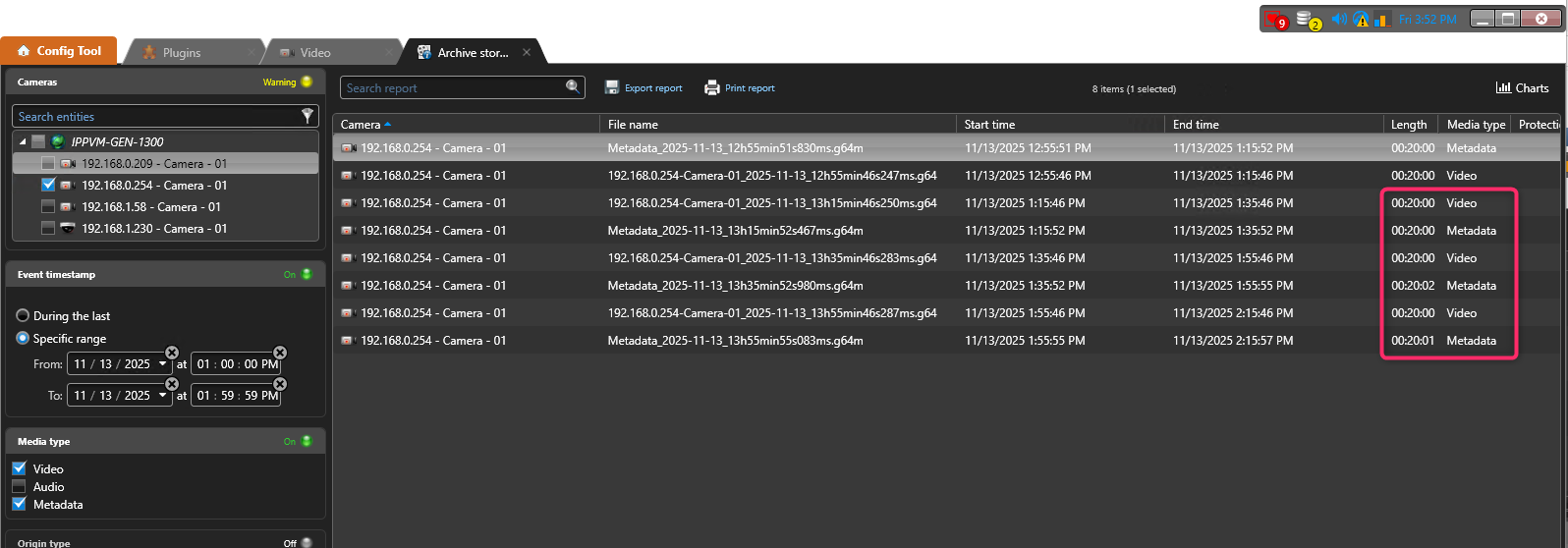Click the Print report button
The height and width of the screenshot is (548, 1568).
pos(740,88)
